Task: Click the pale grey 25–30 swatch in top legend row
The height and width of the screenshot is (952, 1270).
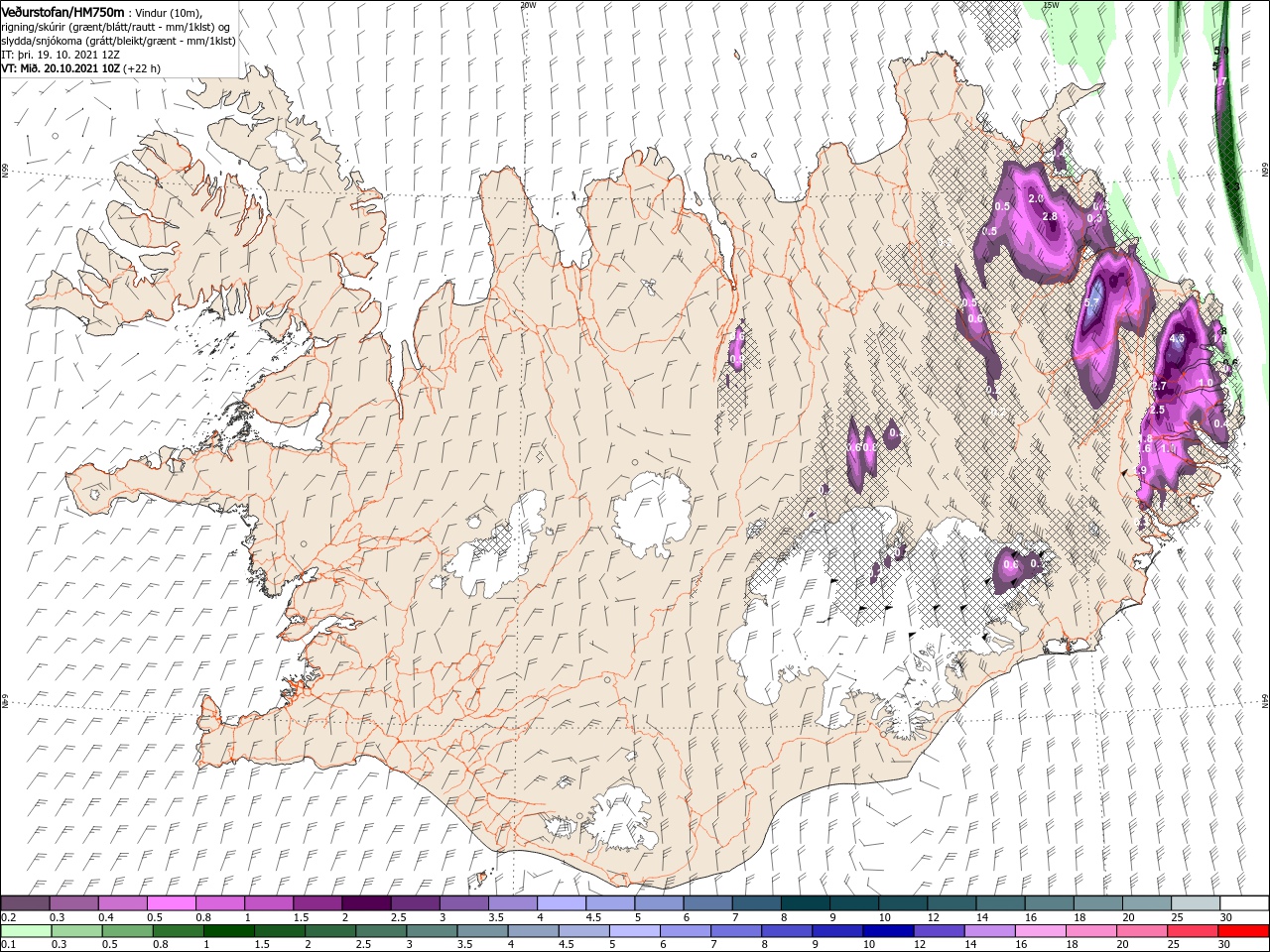Action: pyautogui.click(x=1196, y=903)
